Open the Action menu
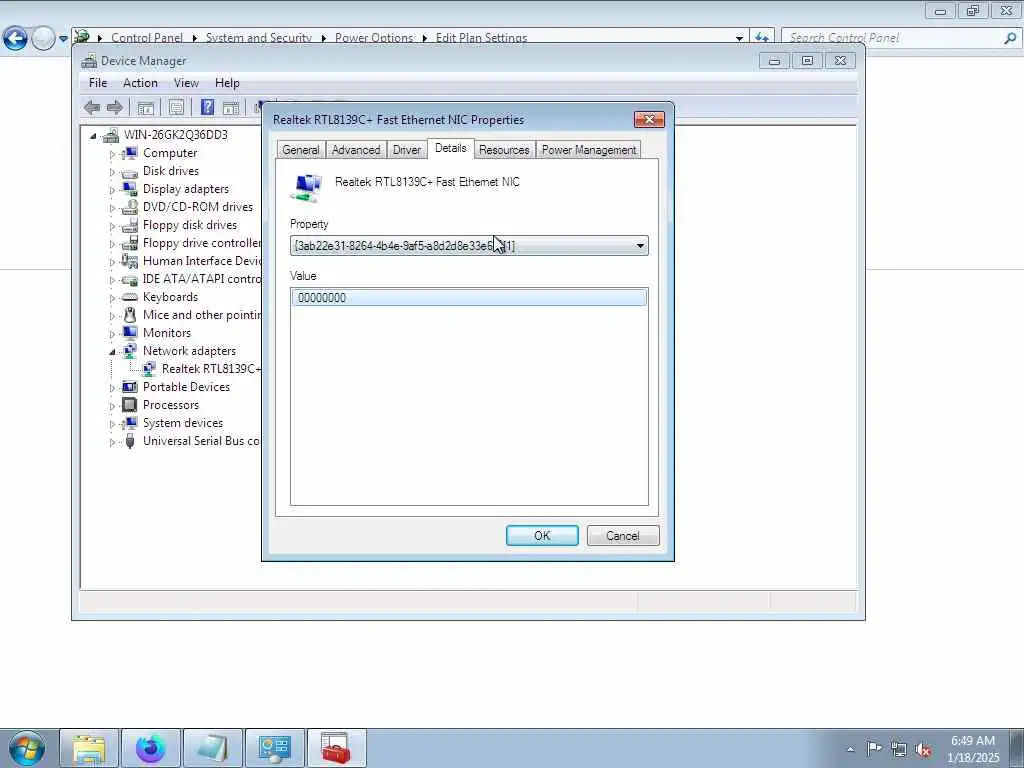The width and height of the screenshot is (1024, 768). [140, 83]
